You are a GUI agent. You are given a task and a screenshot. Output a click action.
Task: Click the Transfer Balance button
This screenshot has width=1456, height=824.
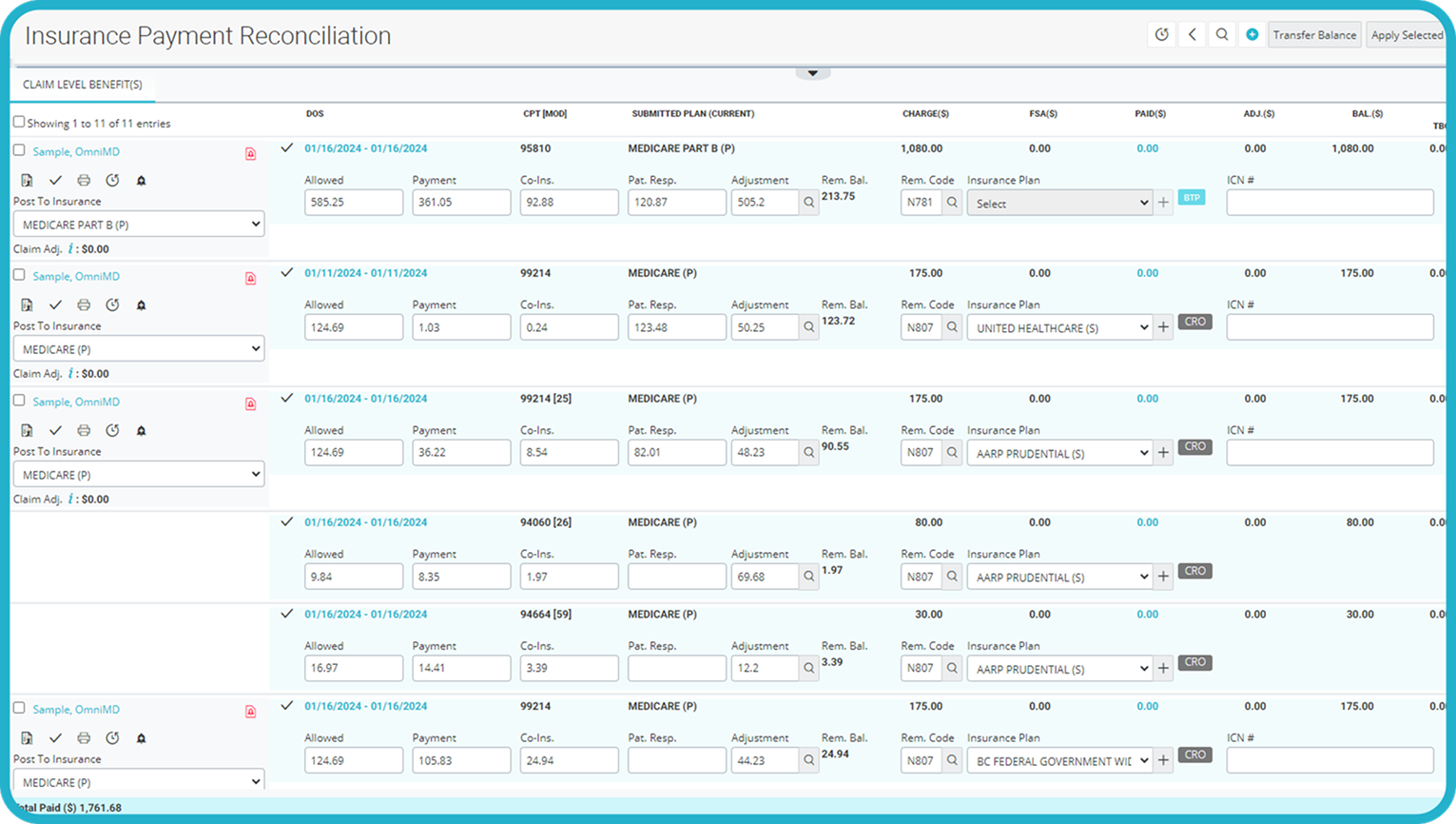click(1314, 35)
